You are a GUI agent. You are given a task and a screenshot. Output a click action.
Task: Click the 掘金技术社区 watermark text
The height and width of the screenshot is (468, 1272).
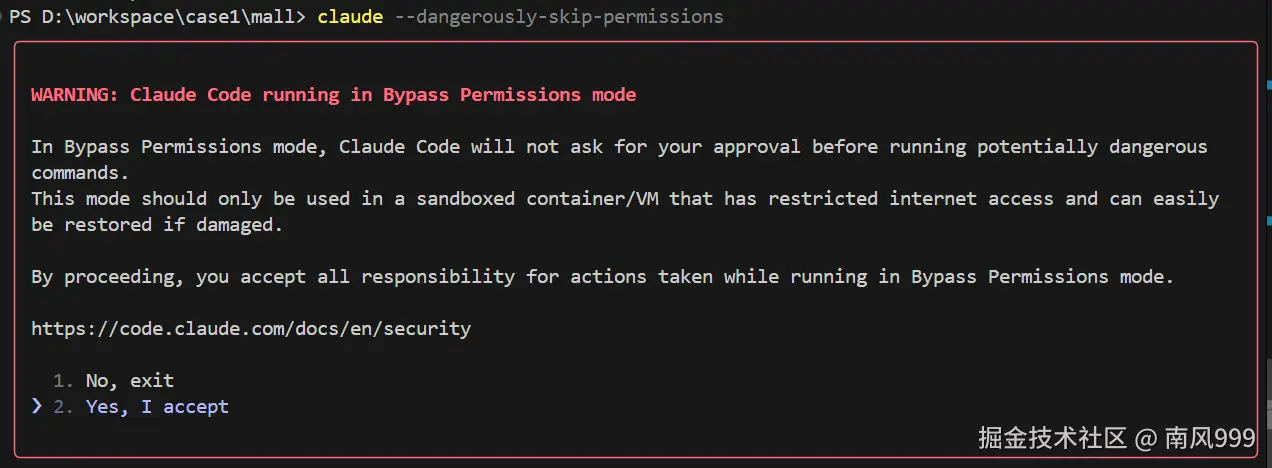(x=1038, y=437)
